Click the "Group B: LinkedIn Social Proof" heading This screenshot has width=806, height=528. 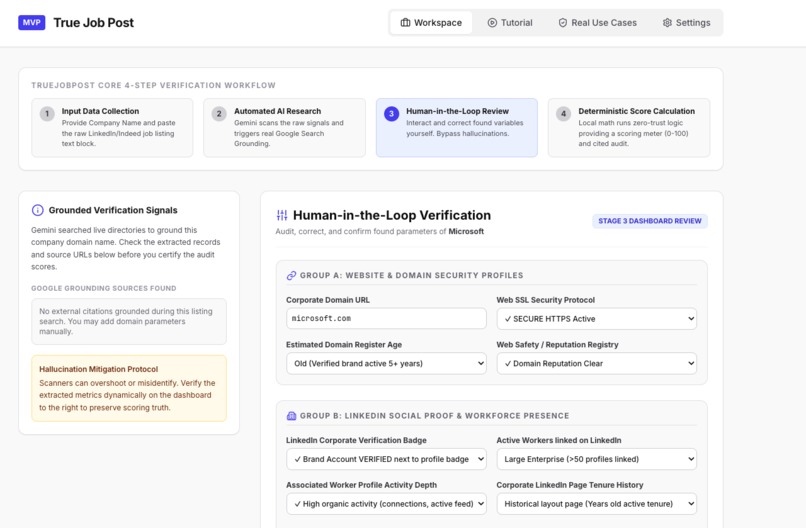coord(434,416)
